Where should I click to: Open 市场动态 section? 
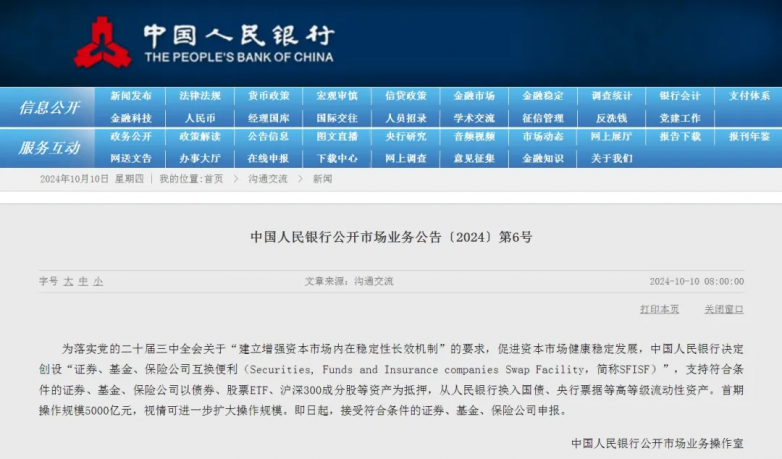point(543,137)
